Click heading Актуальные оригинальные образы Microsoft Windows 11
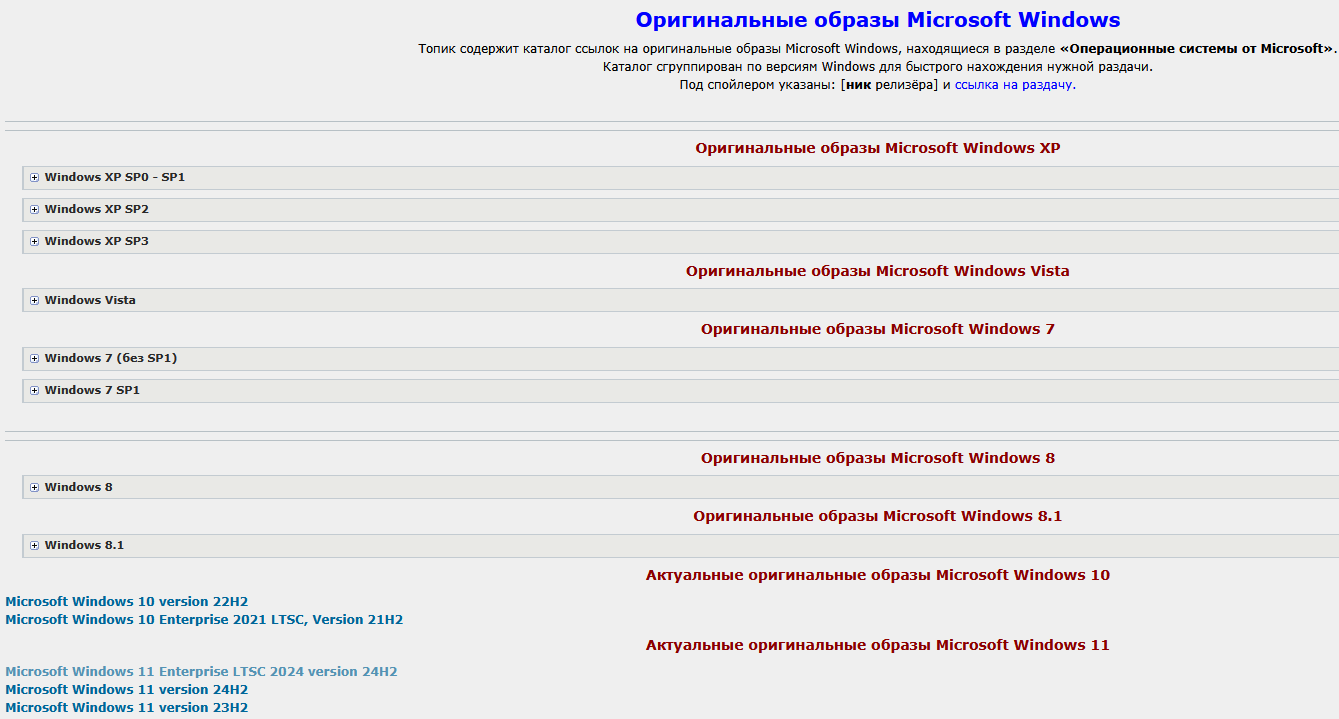Viewport: 1339px width, 719px height. [878, 645]
